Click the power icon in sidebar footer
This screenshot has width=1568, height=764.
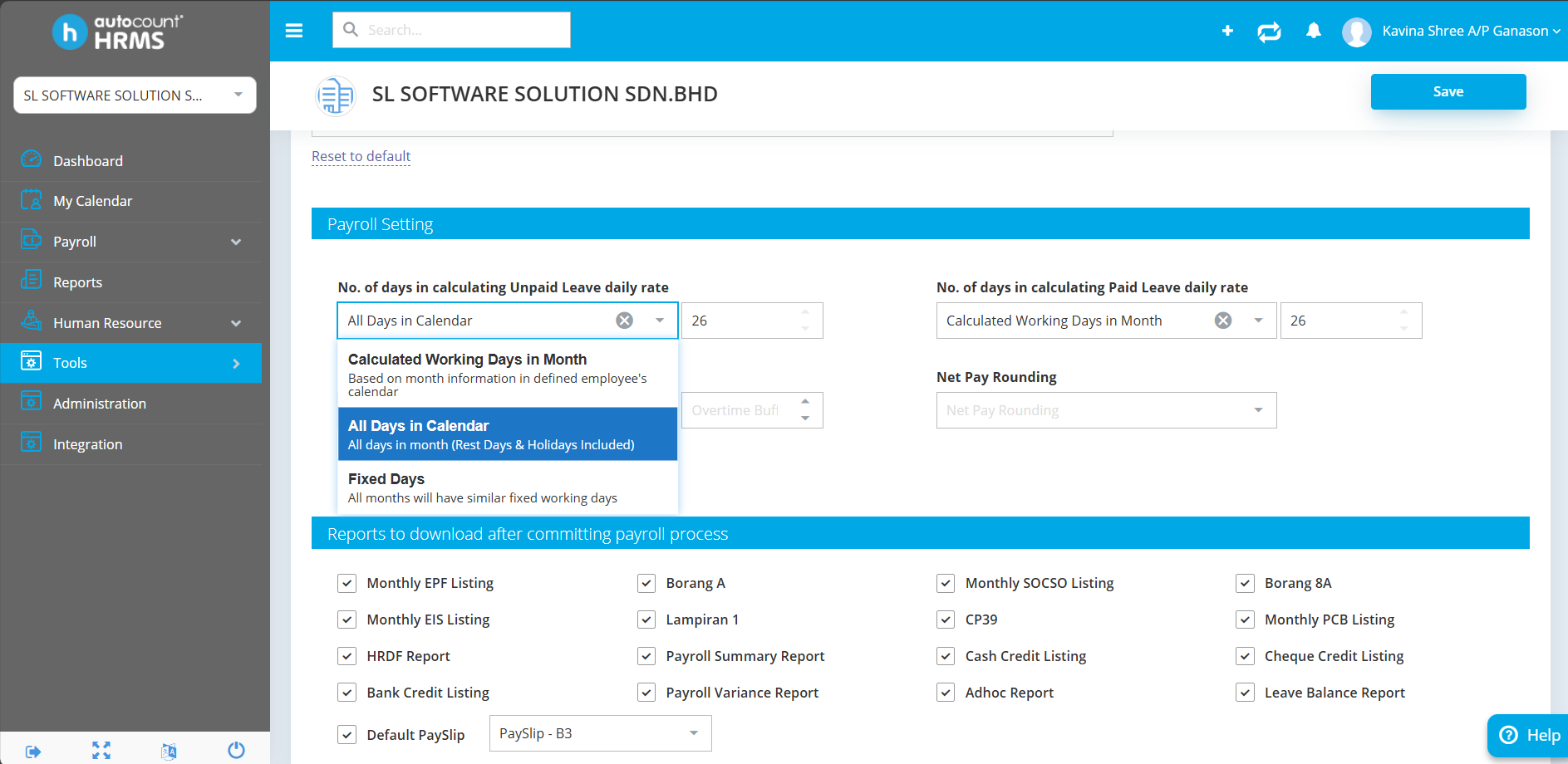pyautogui.click(x=236, y=751)
